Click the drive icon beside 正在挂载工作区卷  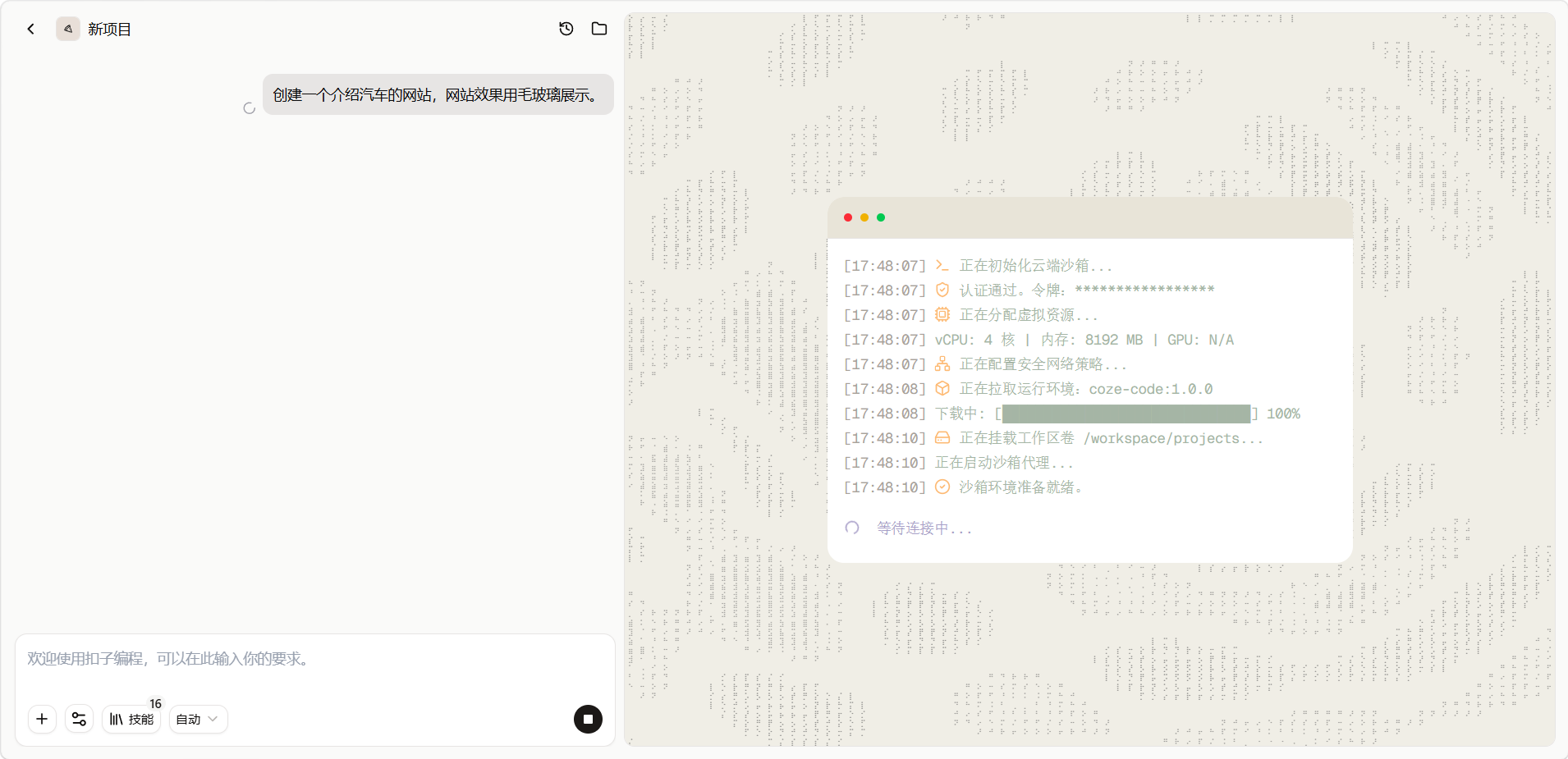click(x=942, y=437)
